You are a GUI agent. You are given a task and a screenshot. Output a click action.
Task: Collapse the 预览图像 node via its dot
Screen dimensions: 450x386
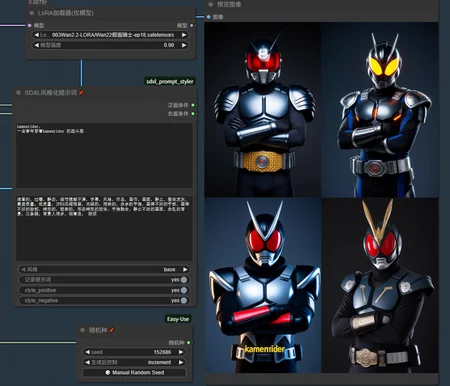(211, 4)
